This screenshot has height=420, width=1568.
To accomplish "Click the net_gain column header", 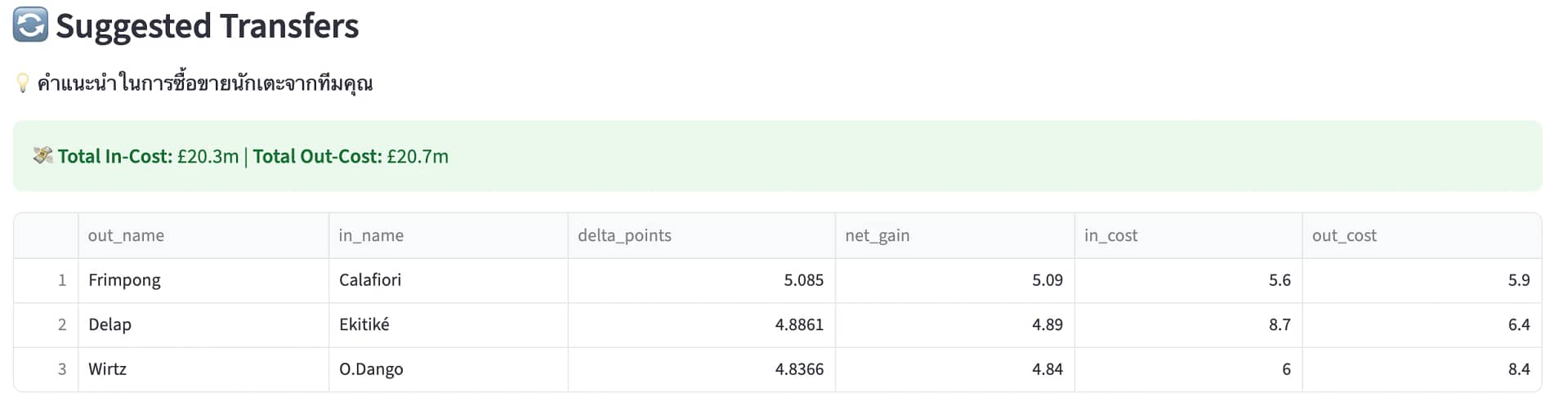I will tap(954, 235).
